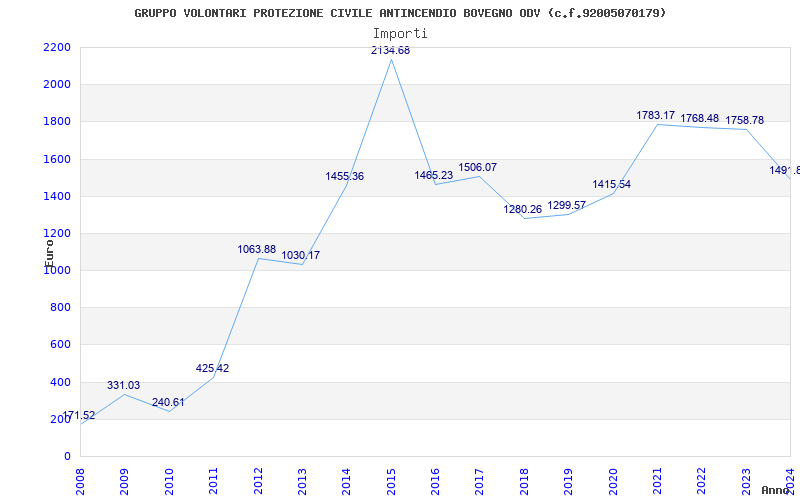Click the y-axis tick 2000
The image size is (800, 500).
(57, 85)
